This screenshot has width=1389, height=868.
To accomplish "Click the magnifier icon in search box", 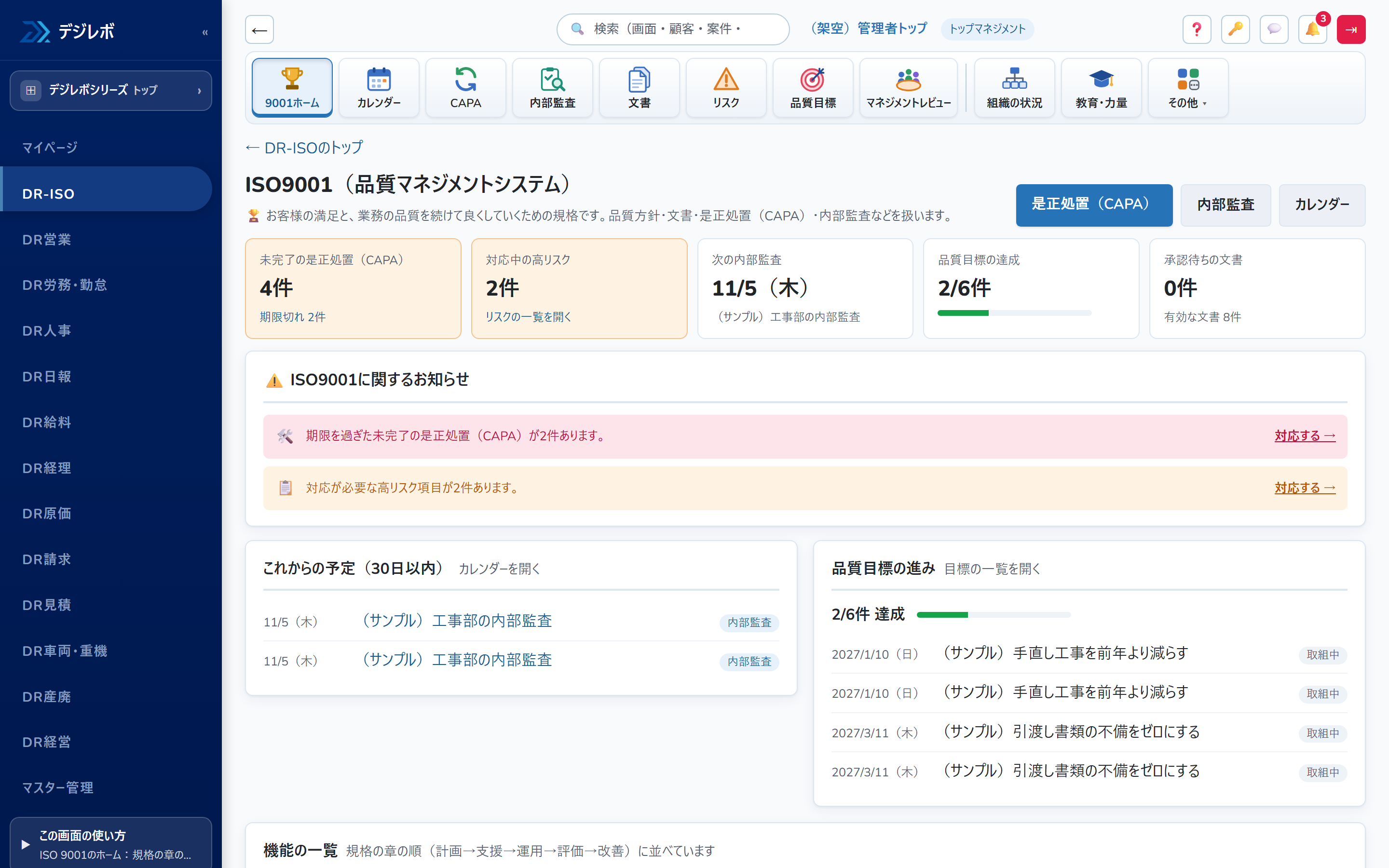I will point(577,29).
